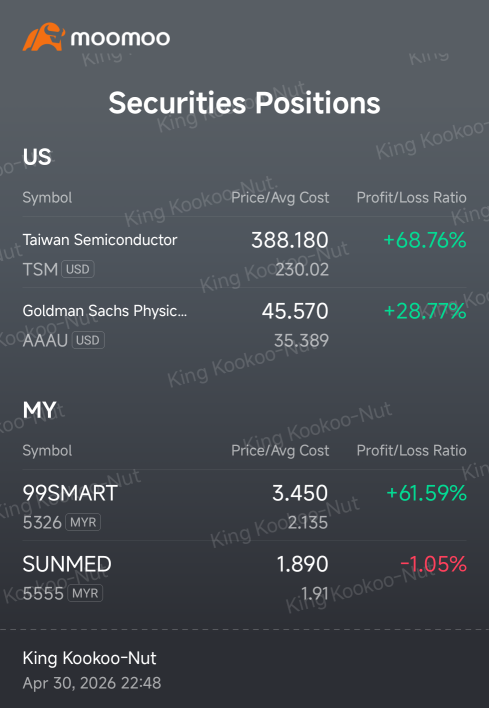Click the US market section heading

(37, 157)
